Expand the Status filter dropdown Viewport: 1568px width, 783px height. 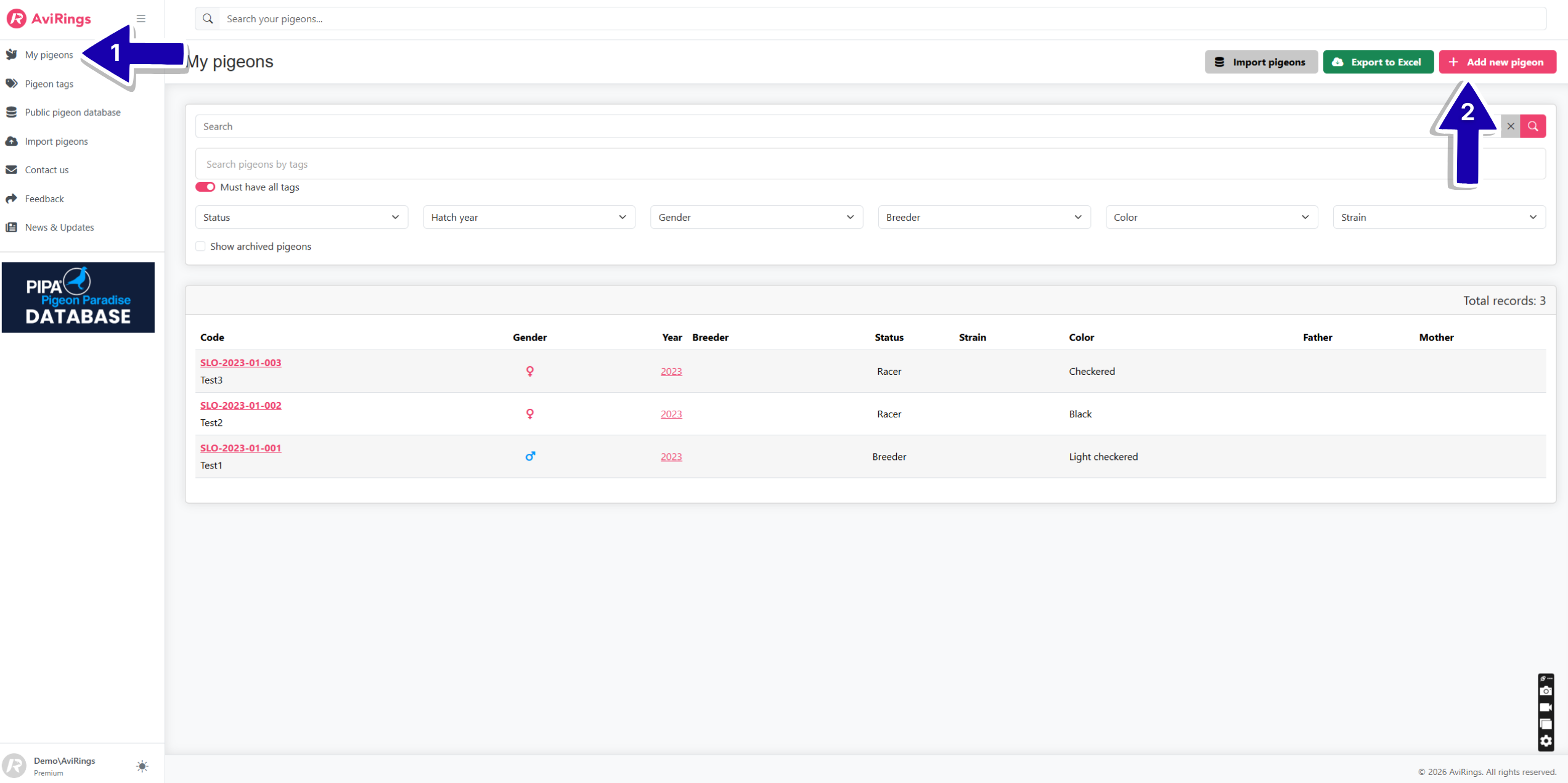tap(301, 217)
